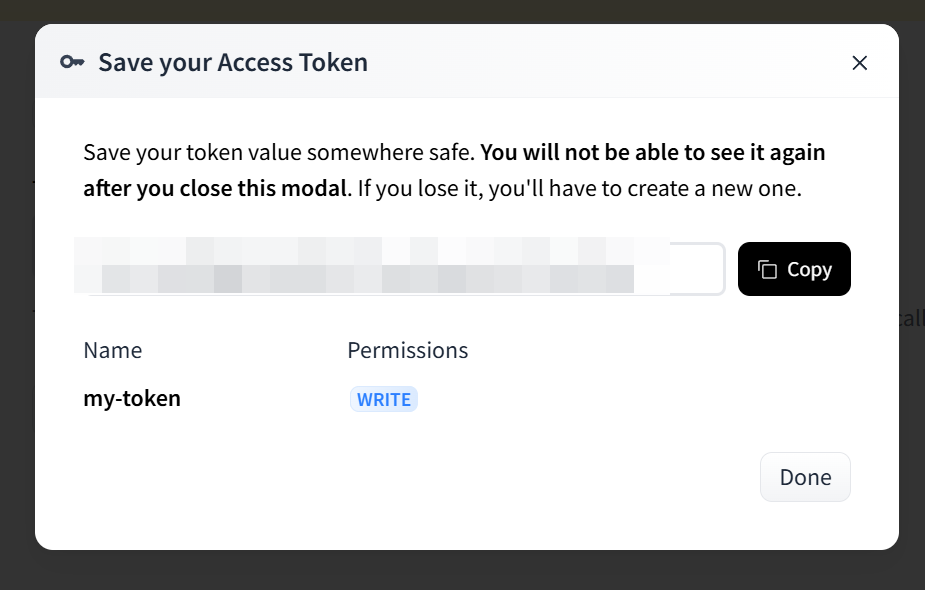925x590 pixels.
Task: Click the Name column label
Action: [113, 350]
